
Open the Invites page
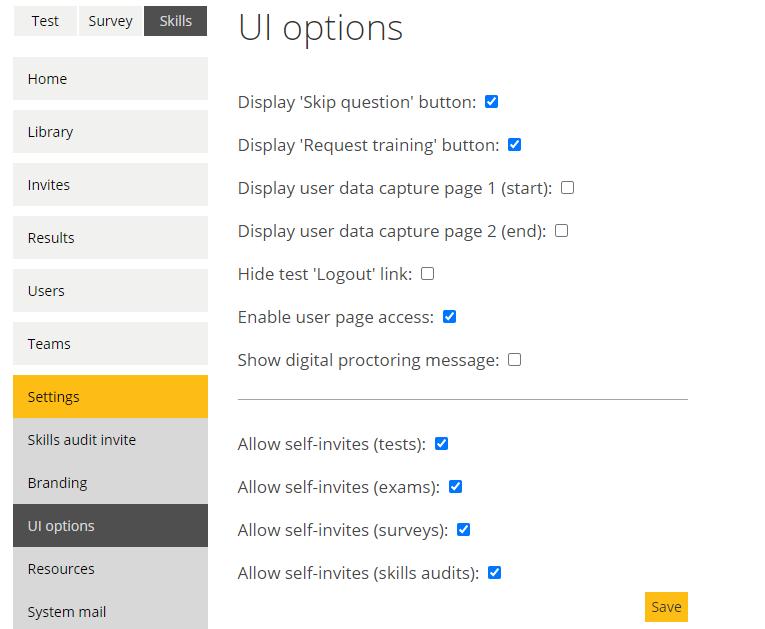pyautogui.click(x=110, y=185)
